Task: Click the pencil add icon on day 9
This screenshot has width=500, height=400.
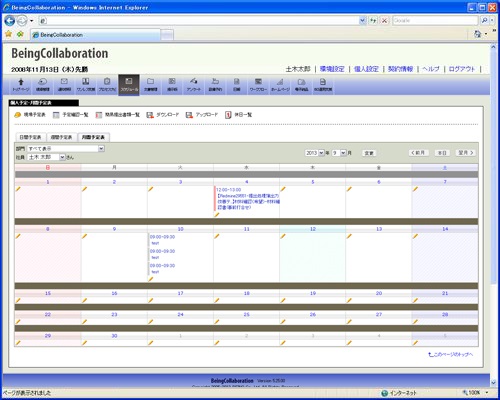Action: (84, 236)
